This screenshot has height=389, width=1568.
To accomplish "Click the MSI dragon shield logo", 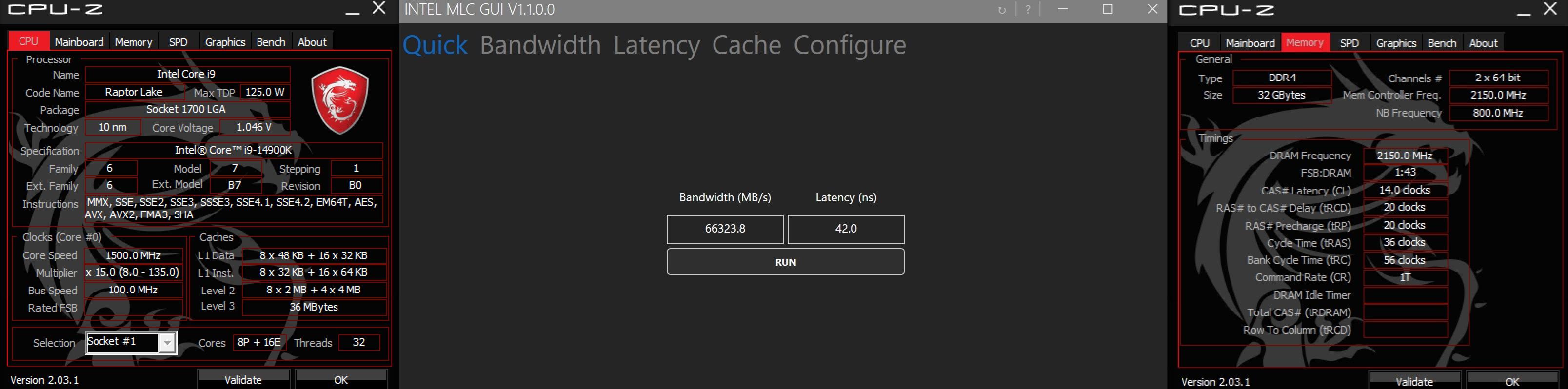I will pos(339,100).
